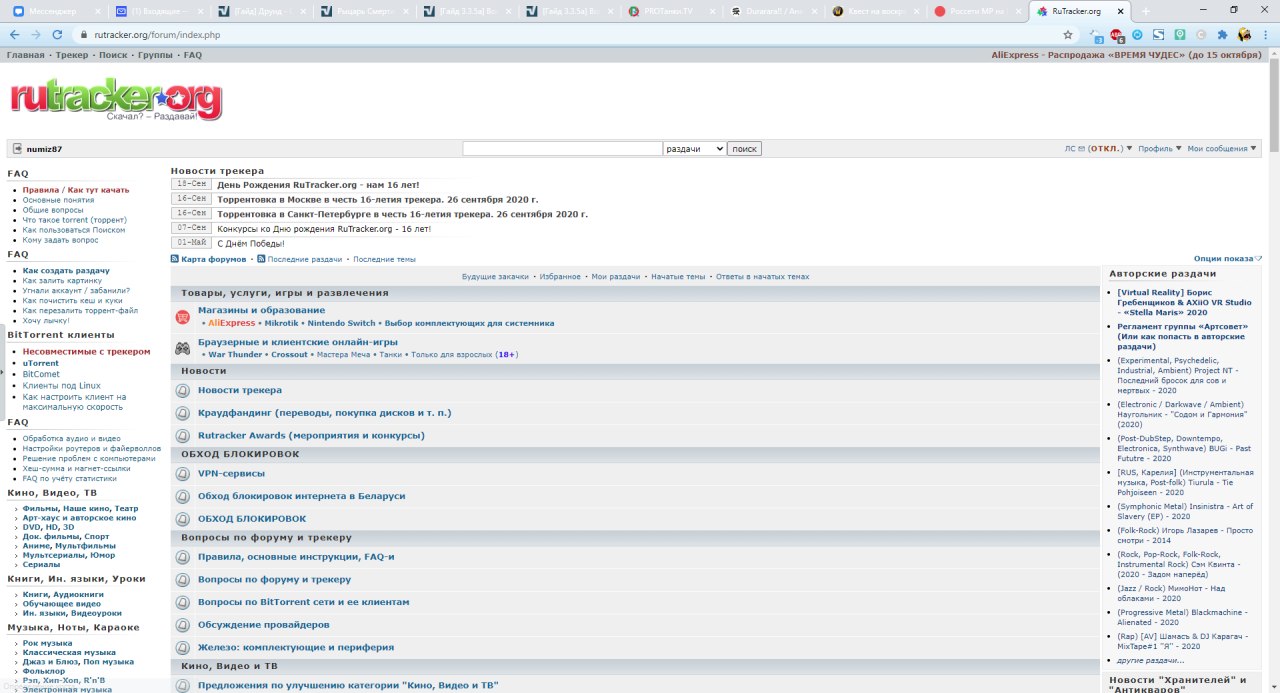The height and width of the screenshot is (693, 1280).
Task: Open the red ABP adblock extension icon
Action: [x=1118, y=34]
